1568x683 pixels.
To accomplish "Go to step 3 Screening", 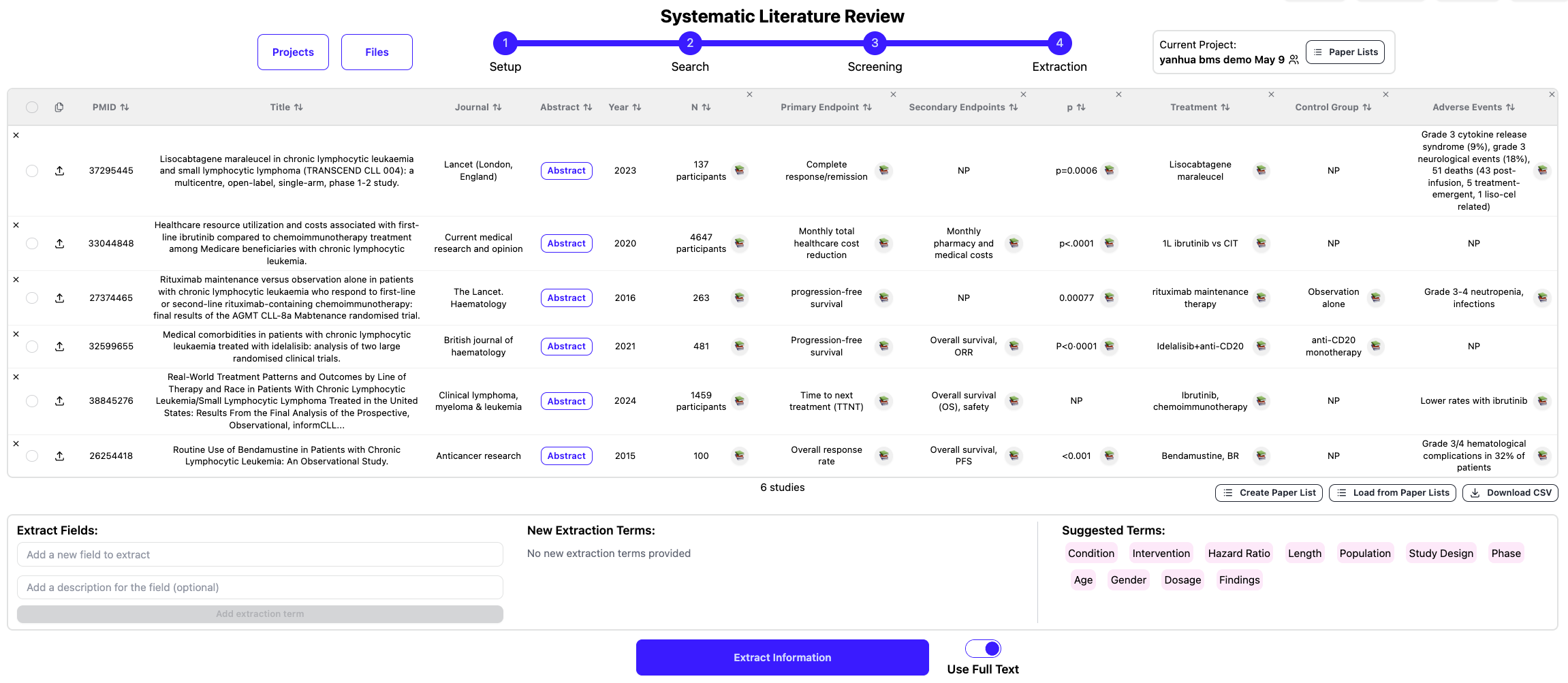I will point(875,43).
